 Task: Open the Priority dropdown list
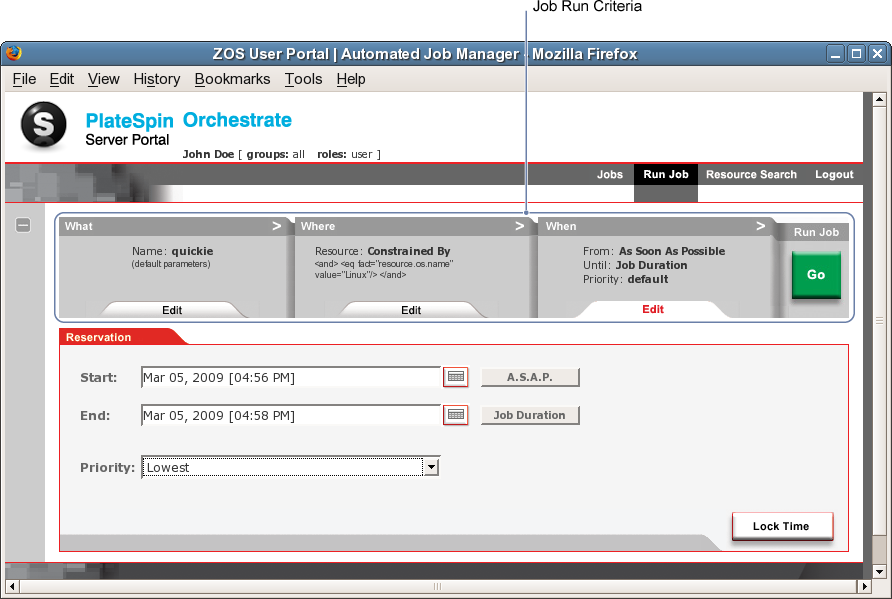431,467
